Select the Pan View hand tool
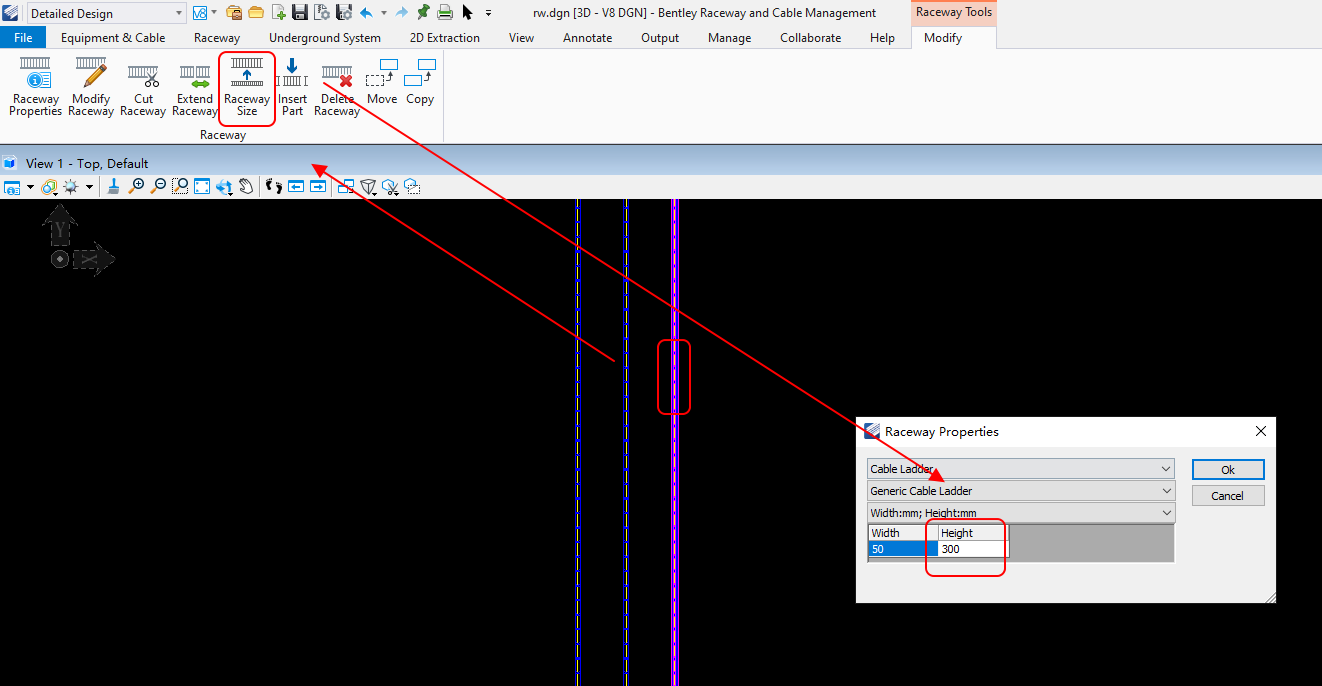 tap(245, 187)
